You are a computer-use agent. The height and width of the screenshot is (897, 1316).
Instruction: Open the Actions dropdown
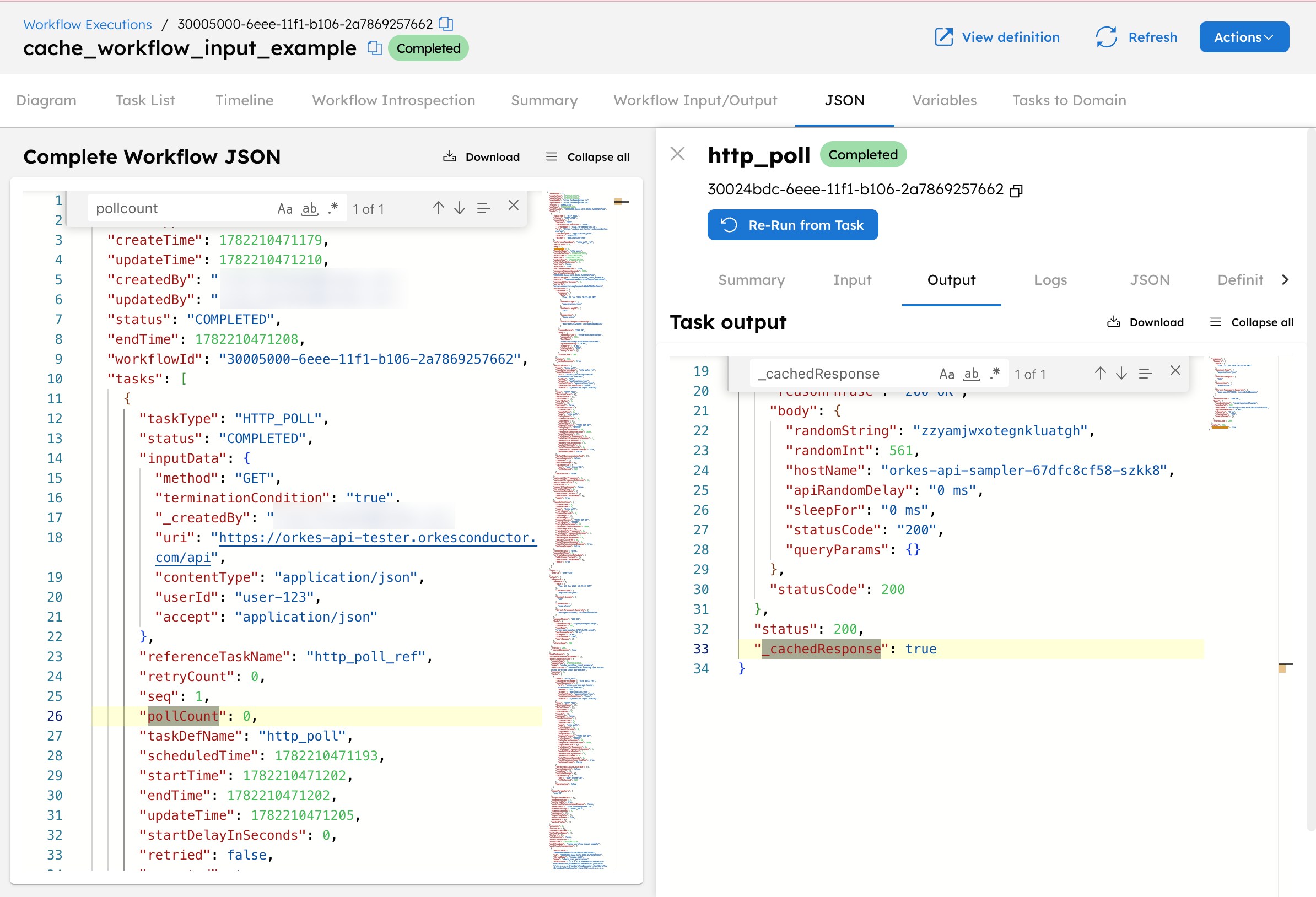[x=1243, y=37]
